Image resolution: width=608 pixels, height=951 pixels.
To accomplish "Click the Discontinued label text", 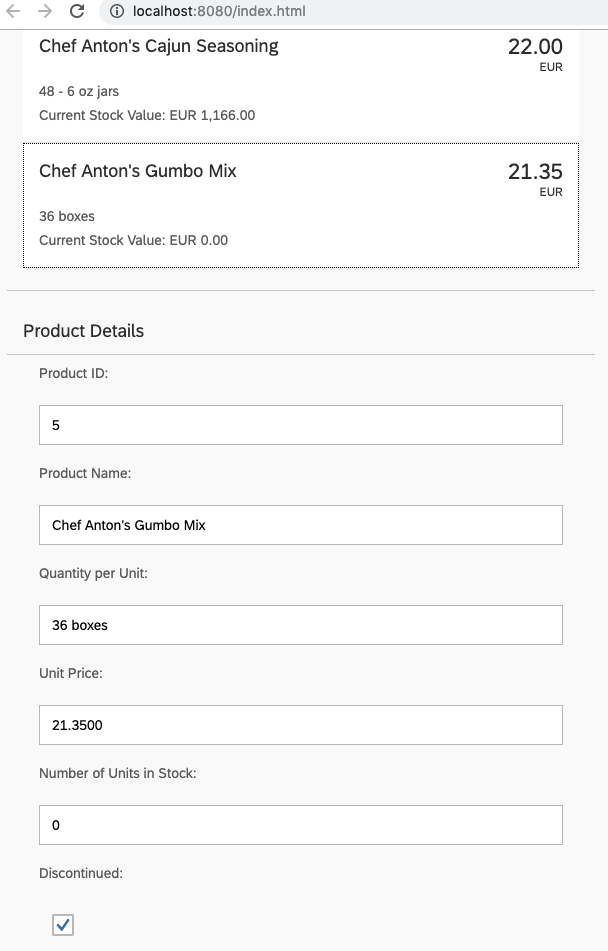I will pyautogui.click(x=81, y=873).
